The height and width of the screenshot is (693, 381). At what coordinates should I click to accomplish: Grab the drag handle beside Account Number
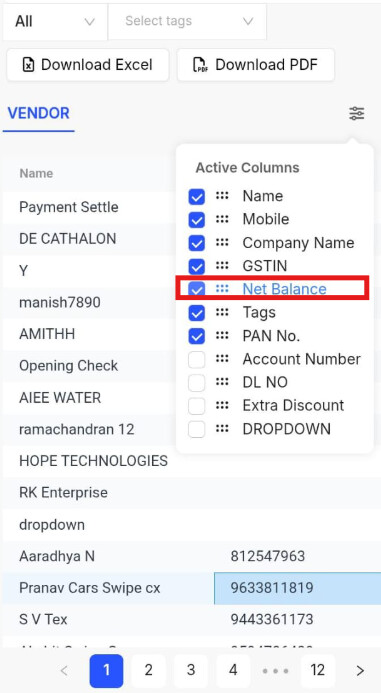[222, 359]
